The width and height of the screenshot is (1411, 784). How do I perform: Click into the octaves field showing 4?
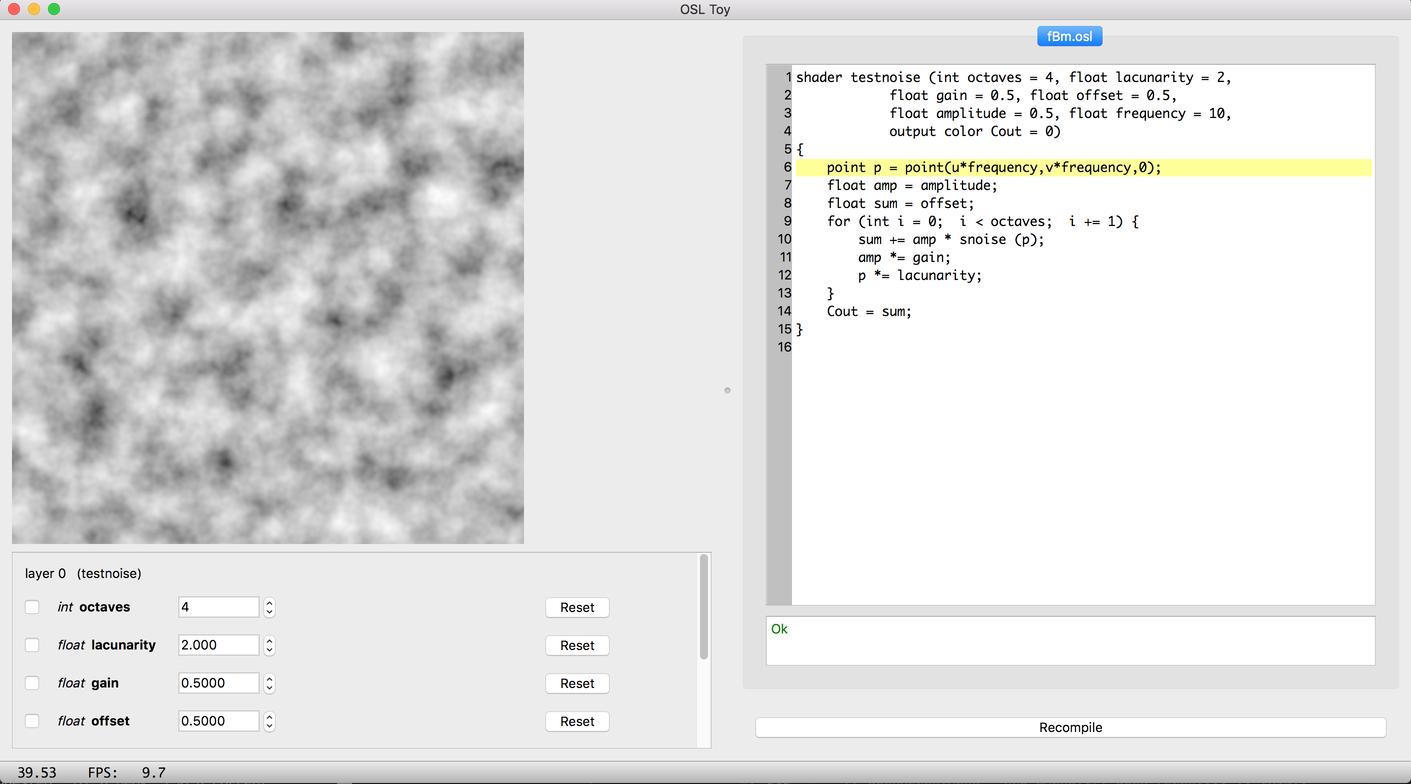coord(218,607)
